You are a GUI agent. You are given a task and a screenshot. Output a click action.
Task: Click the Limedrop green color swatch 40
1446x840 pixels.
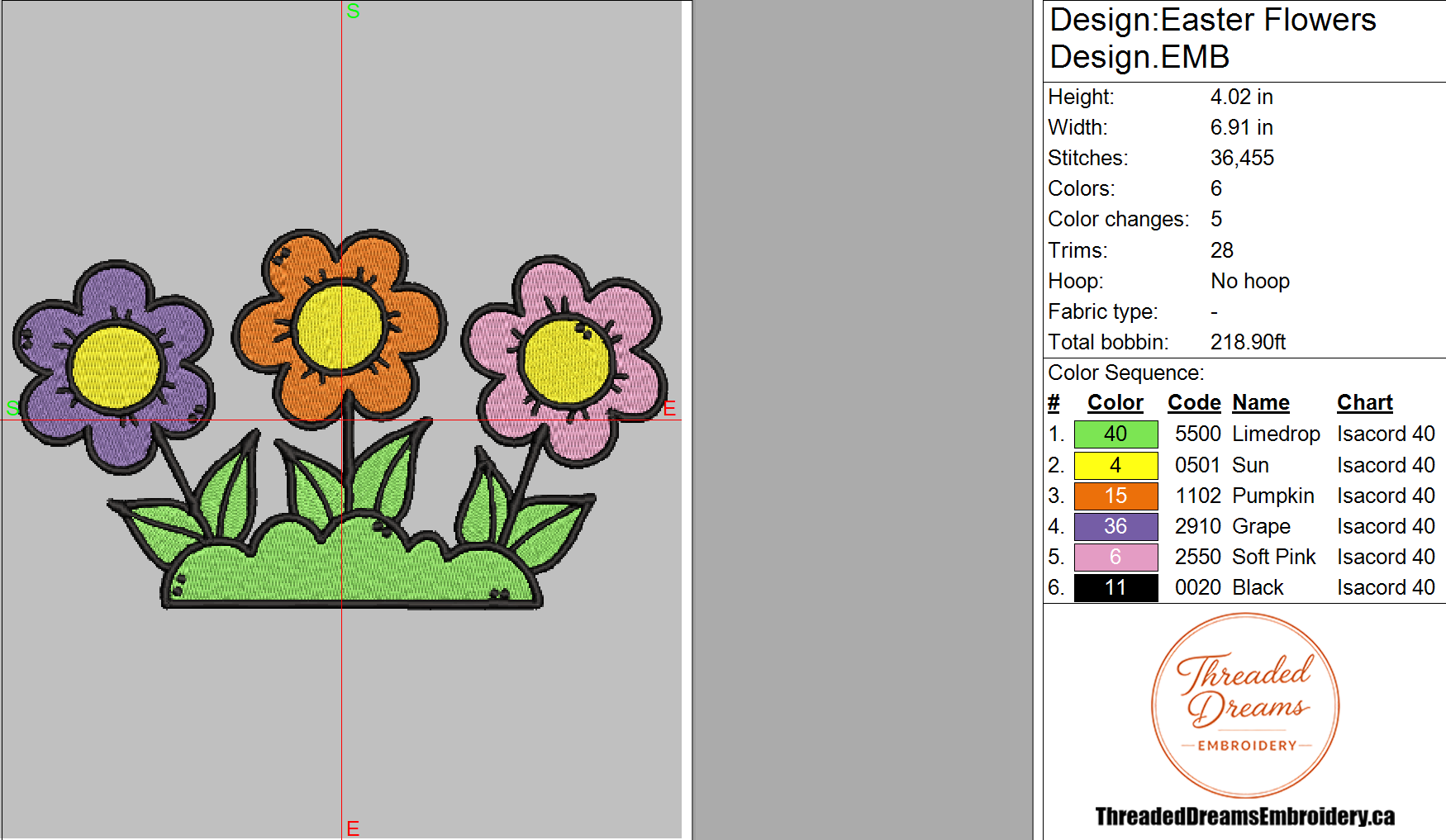[x=1115, y=434]
